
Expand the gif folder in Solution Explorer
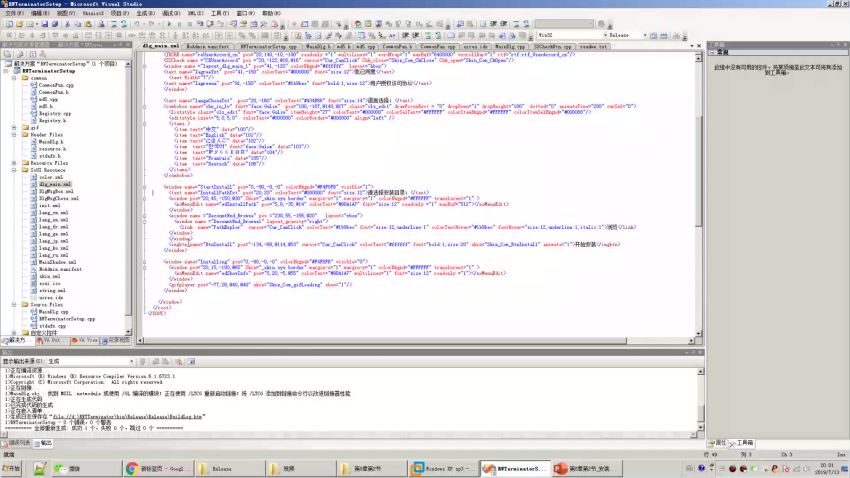tap(15, 128)
